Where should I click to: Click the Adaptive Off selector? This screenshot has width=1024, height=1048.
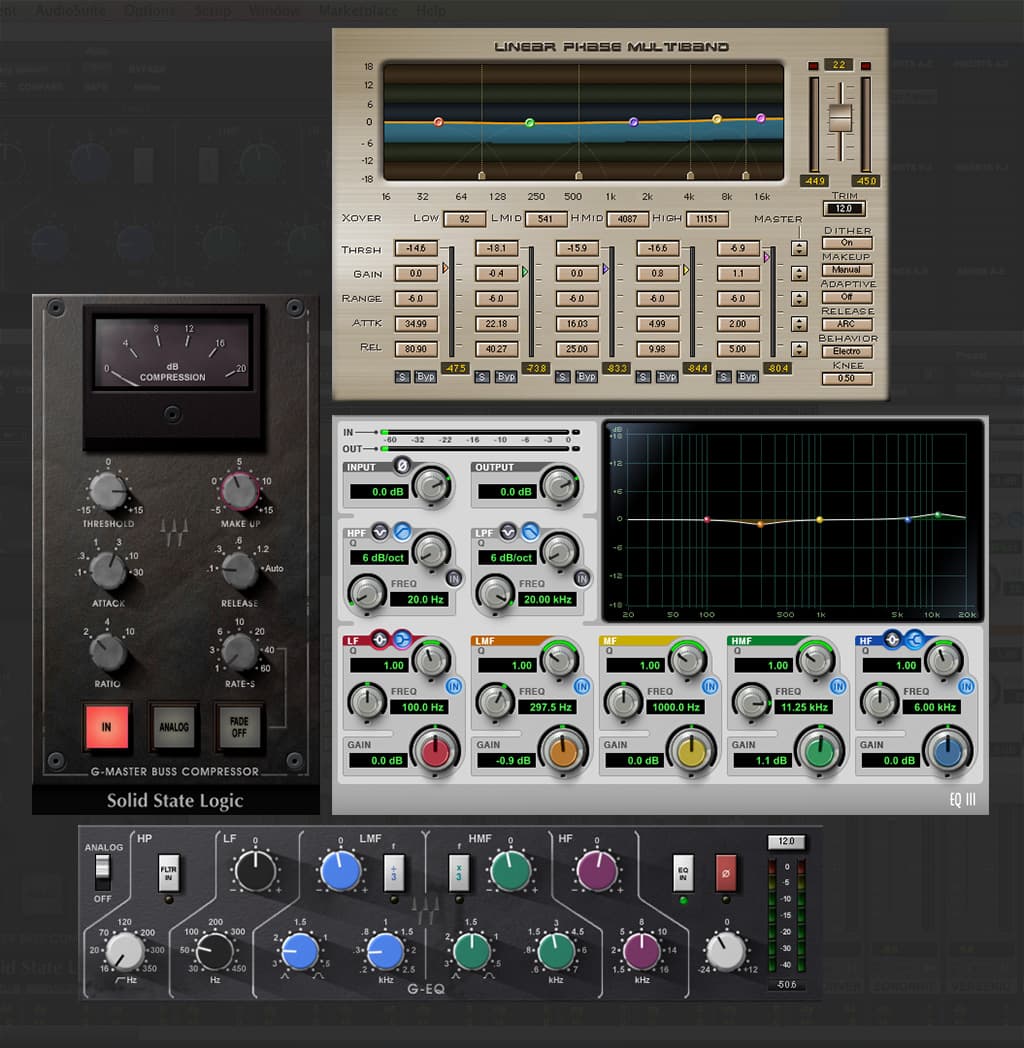[x=847, y=297]
